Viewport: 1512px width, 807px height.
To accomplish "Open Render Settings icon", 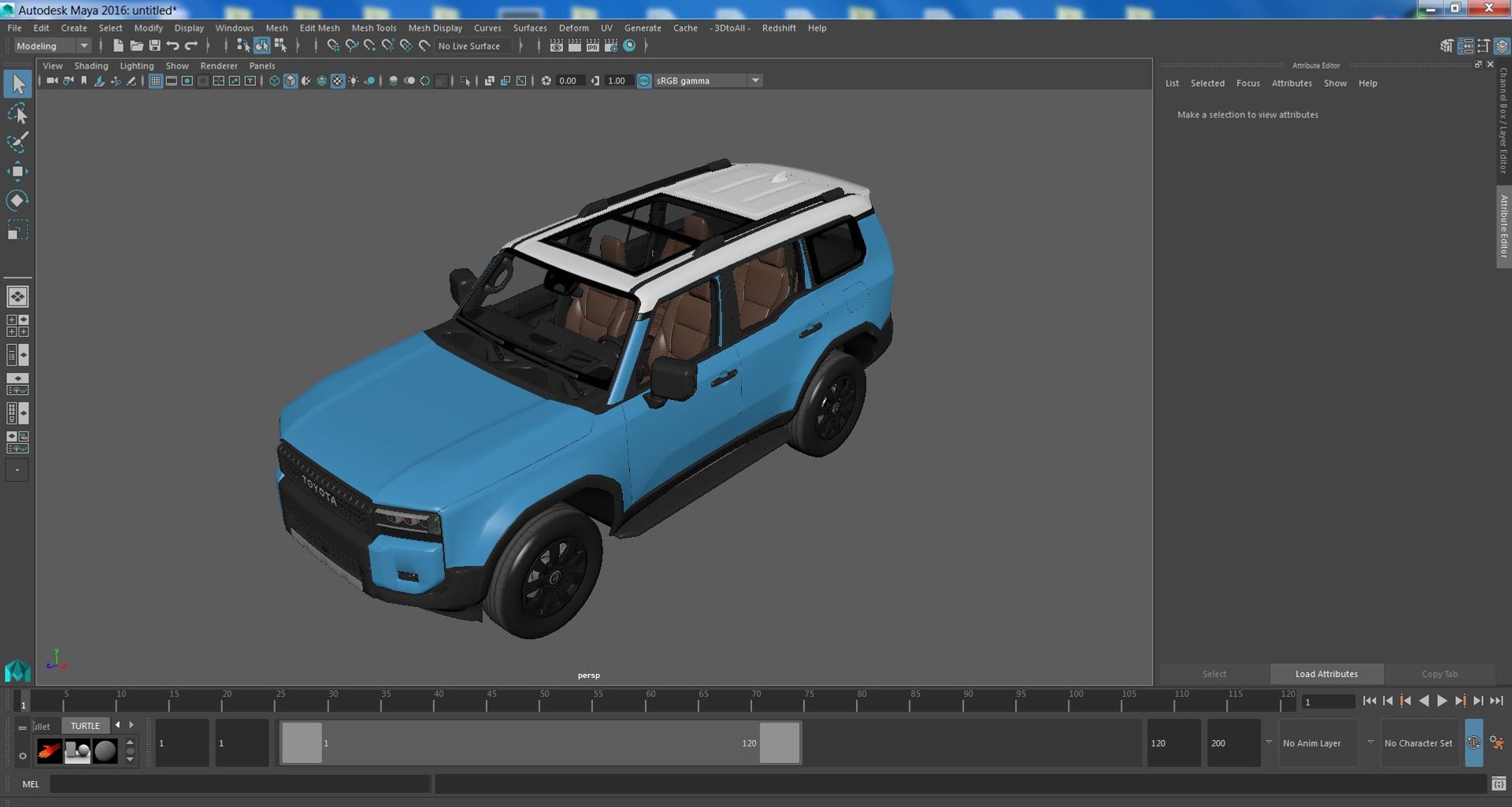I will (610, 46).
